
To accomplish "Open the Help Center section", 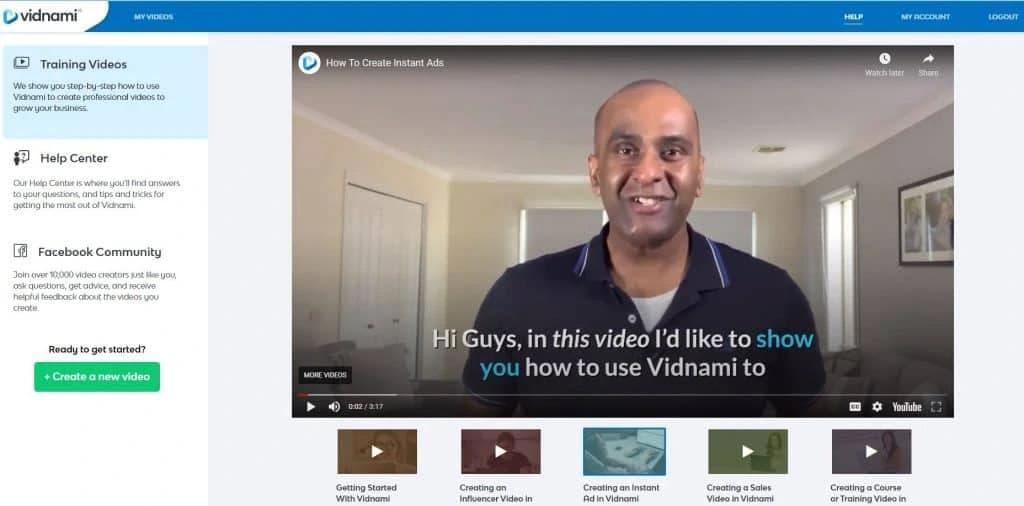I will click(73, 158).
